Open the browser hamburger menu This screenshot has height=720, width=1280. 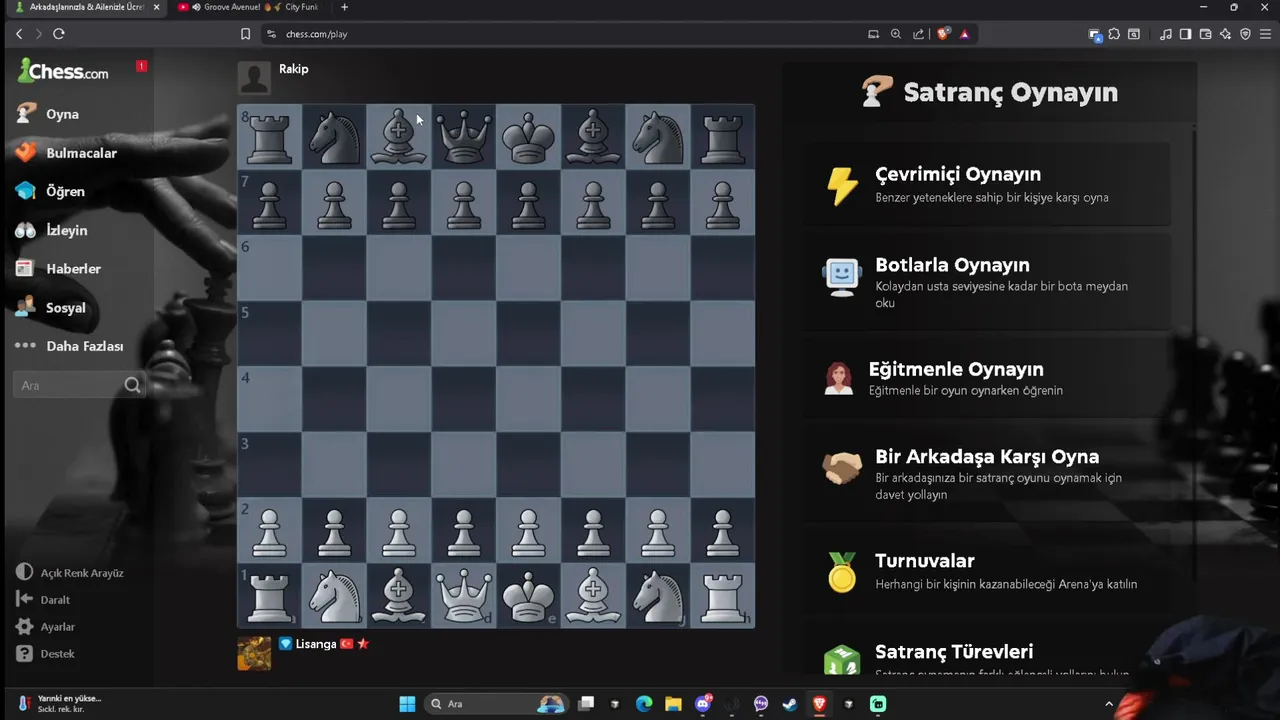[x=1264, y=34]
